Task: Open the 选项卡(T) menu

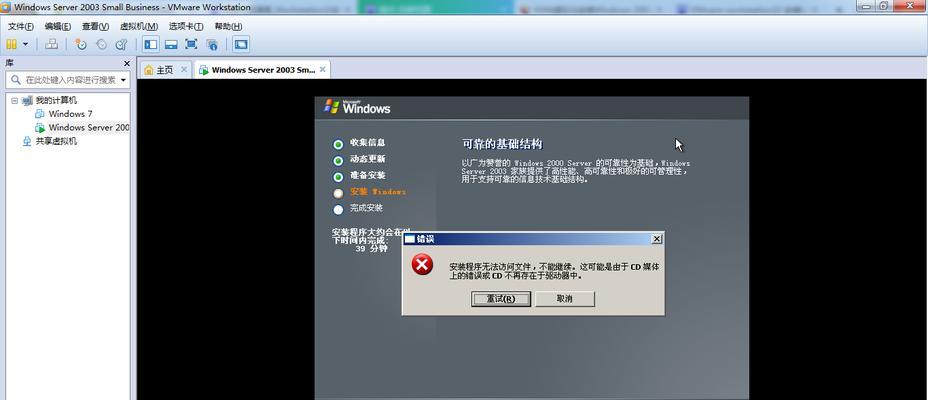Action: point(186,27)
